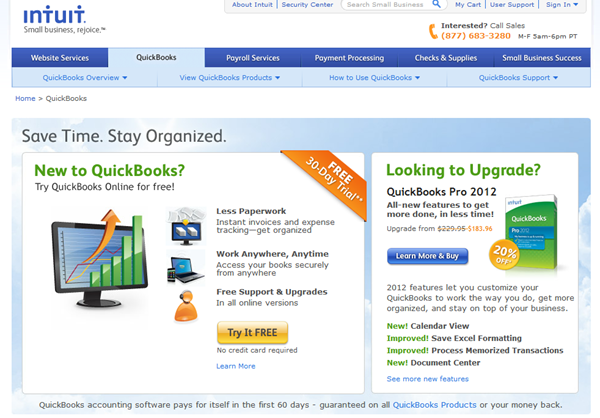Open the Sign In dropdown
The width and height of the screenshot is (600, 418).
click(562, 5)
